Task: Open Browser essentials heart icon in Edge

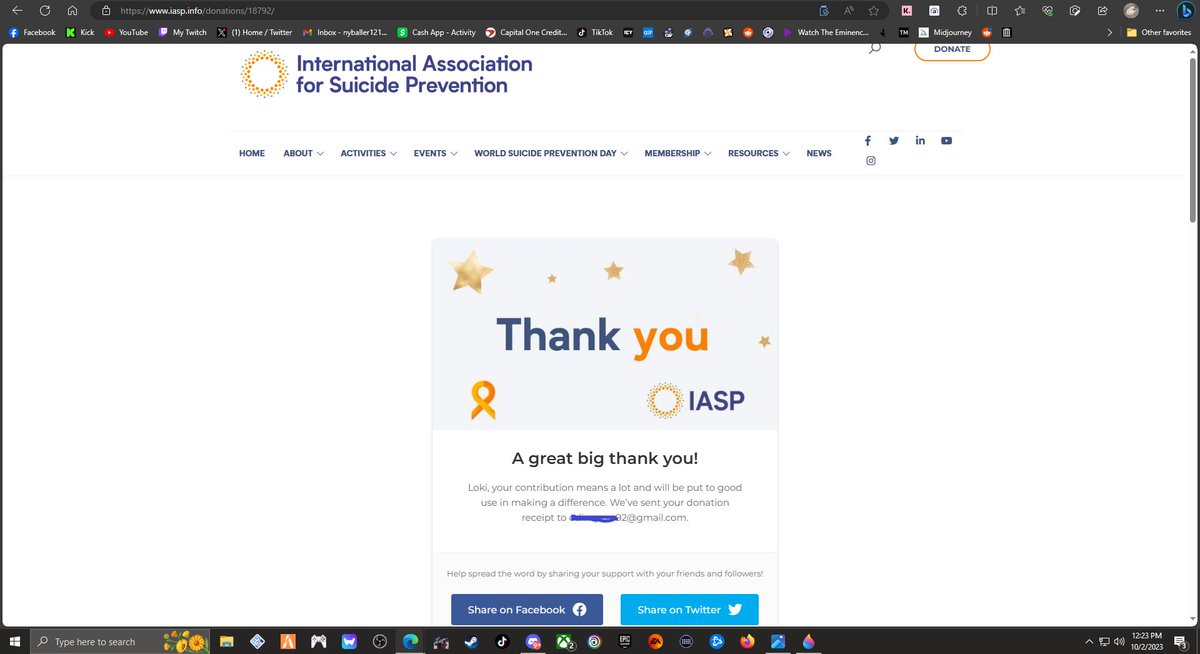Action: tap(1047, 11)
